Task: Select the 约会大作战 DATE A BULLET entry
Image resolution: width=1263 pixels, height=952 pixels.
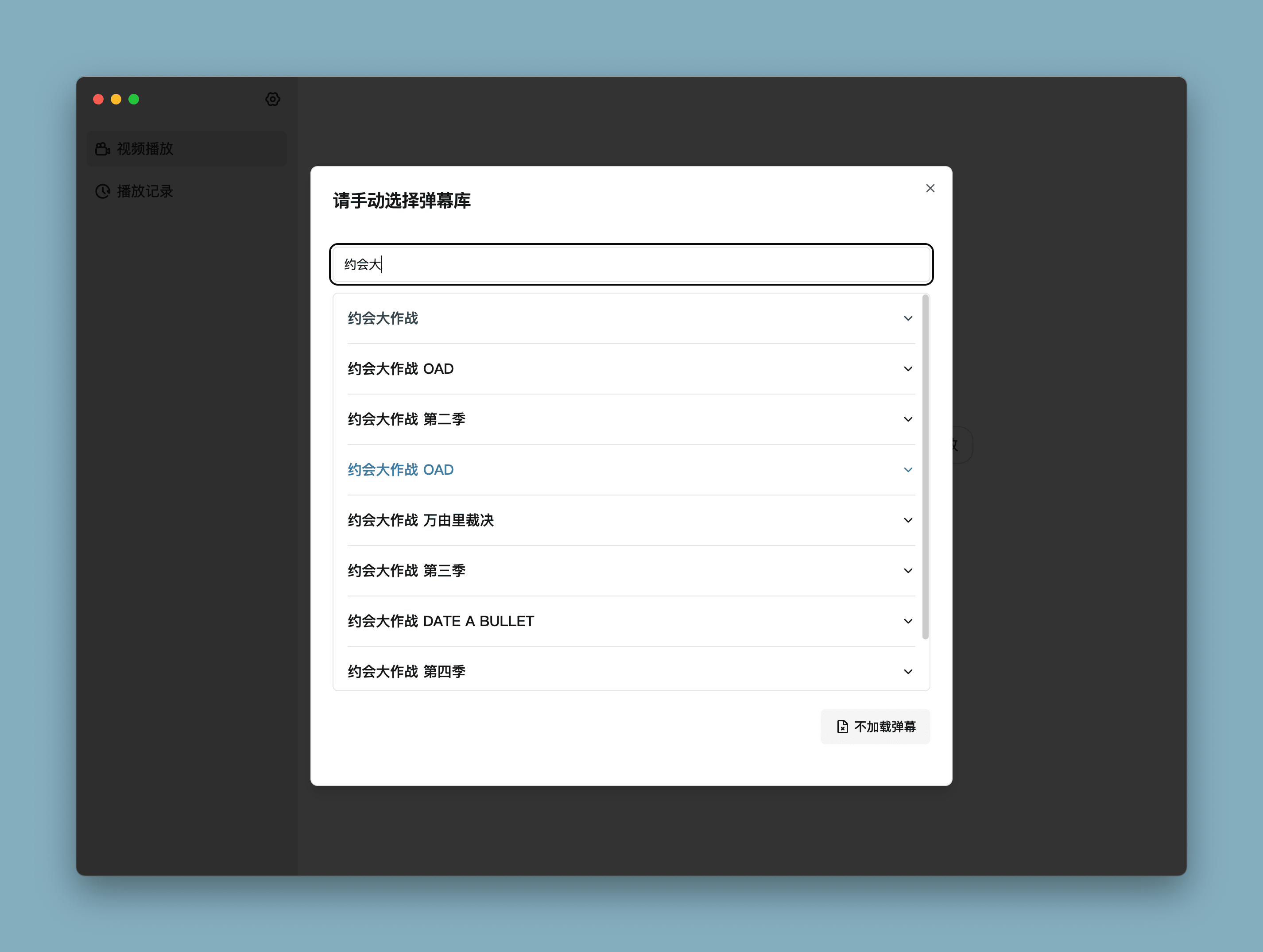Action: coord(441,621)
